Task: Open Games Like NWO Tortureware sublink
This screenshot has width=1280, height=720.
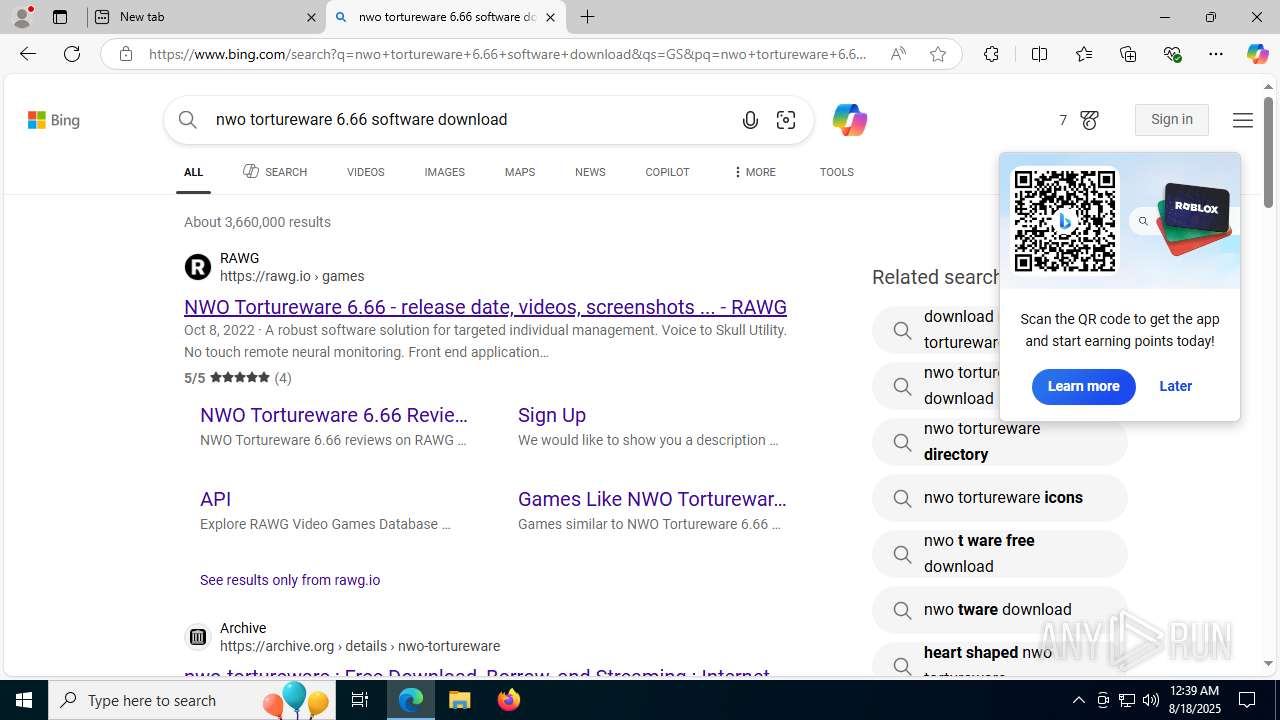Action: 652,499
